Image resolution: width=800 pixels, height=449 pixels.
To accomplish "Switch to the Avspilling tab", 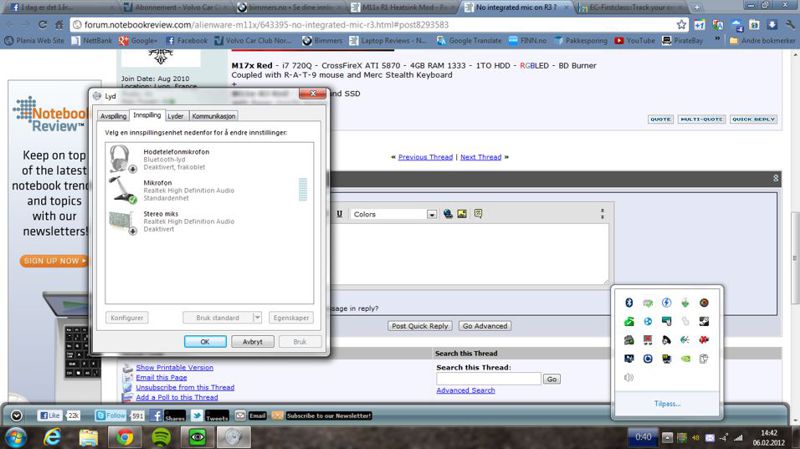I will pyautogui.click(x=113, y=116).
